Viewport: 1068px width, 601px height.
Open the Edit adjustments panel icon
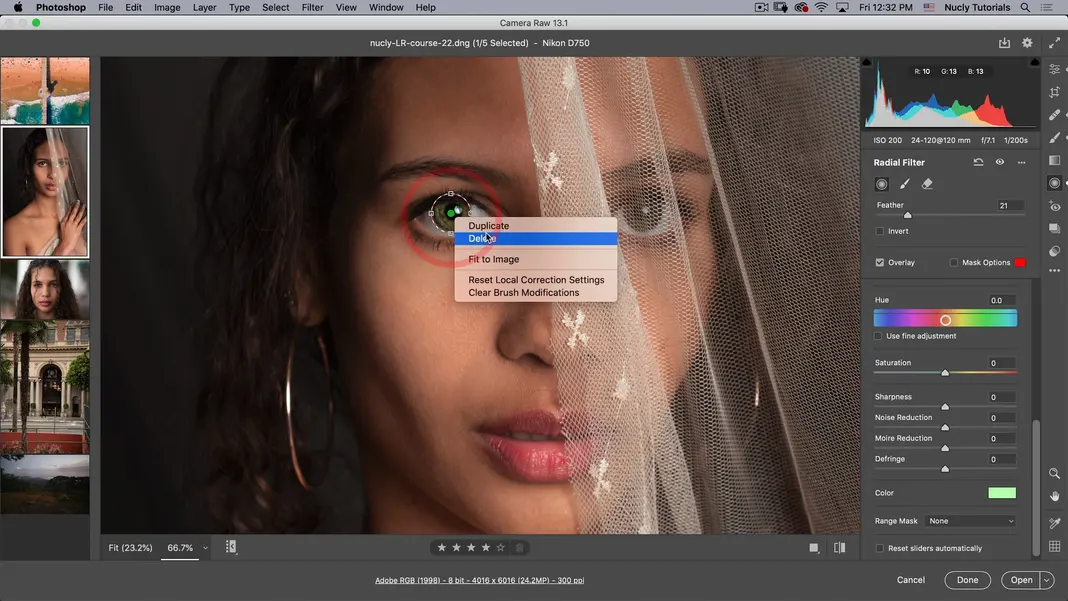(x=1054, y=70)
